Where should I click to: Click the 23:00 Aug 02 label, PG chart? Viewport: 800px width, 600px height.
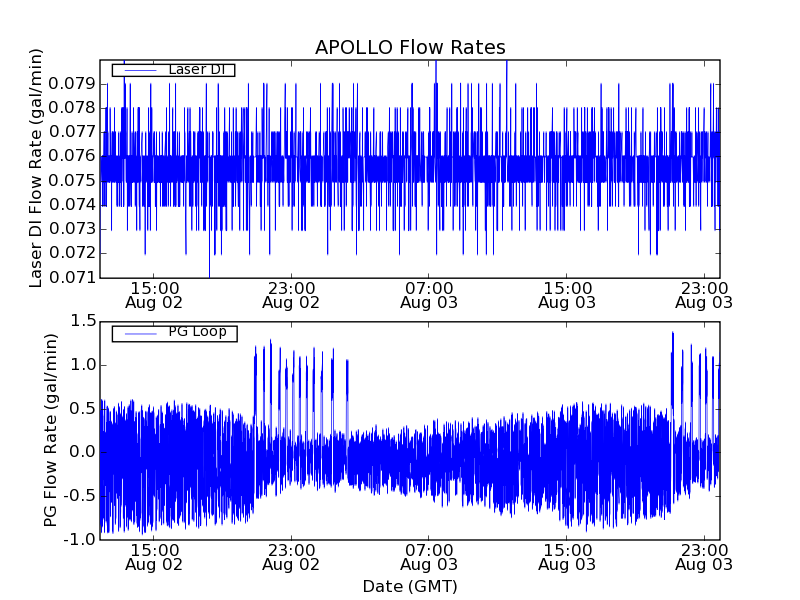pos(291,557)
